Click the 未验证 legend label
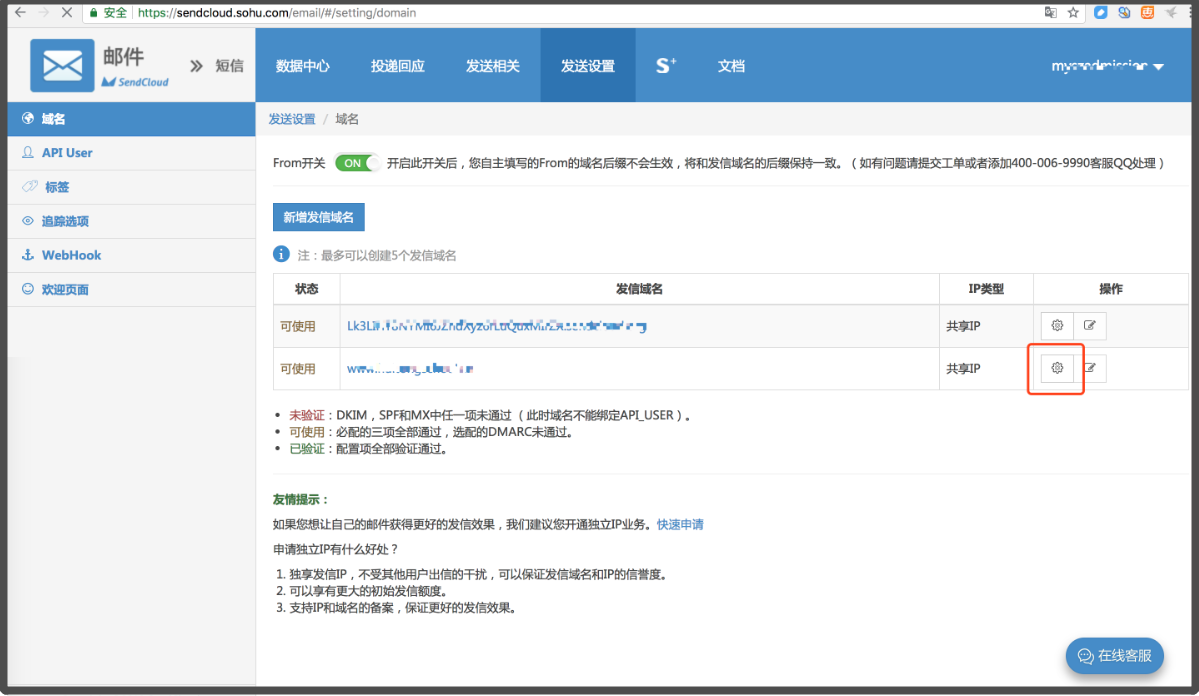The image size is (1199, 696). (307, 415)
